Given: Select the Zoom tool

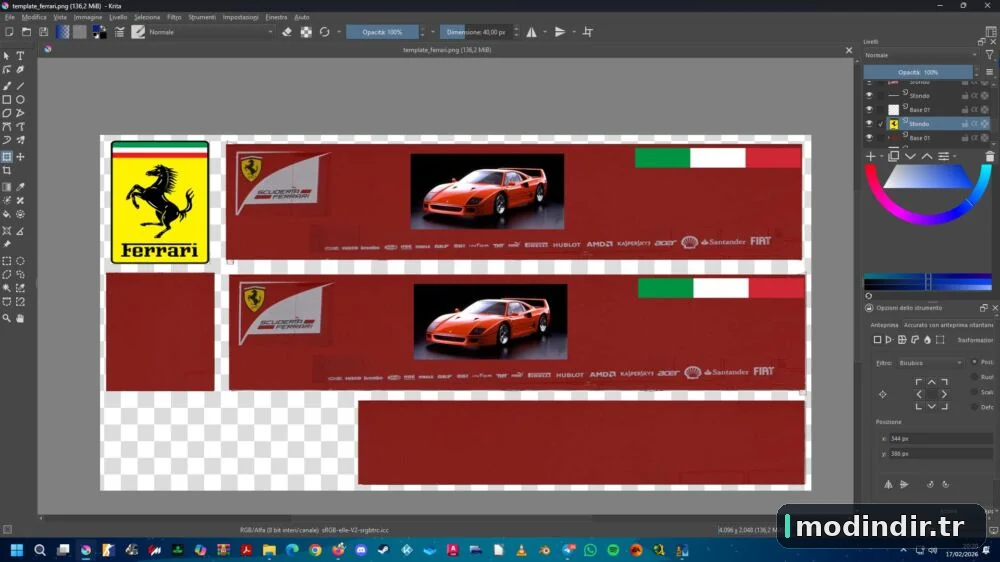Looking at the screenshot, I should pos(7,318).
